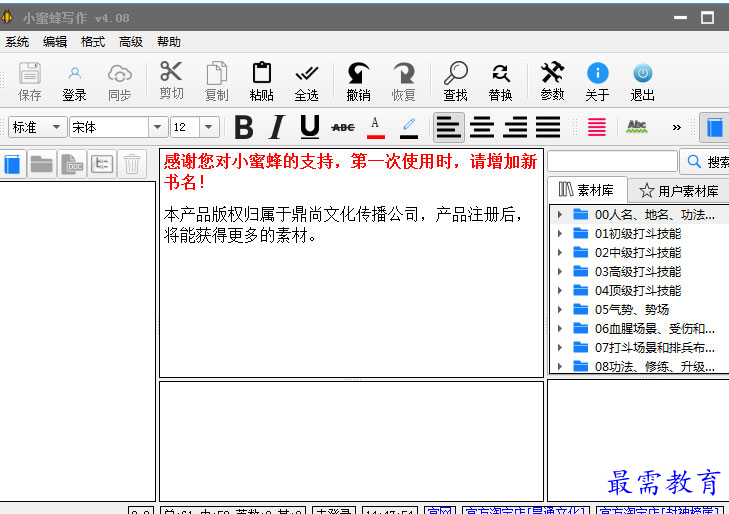Toggle italic formatting I
This screenshot has height=514, width=729.
pos(277,127)
